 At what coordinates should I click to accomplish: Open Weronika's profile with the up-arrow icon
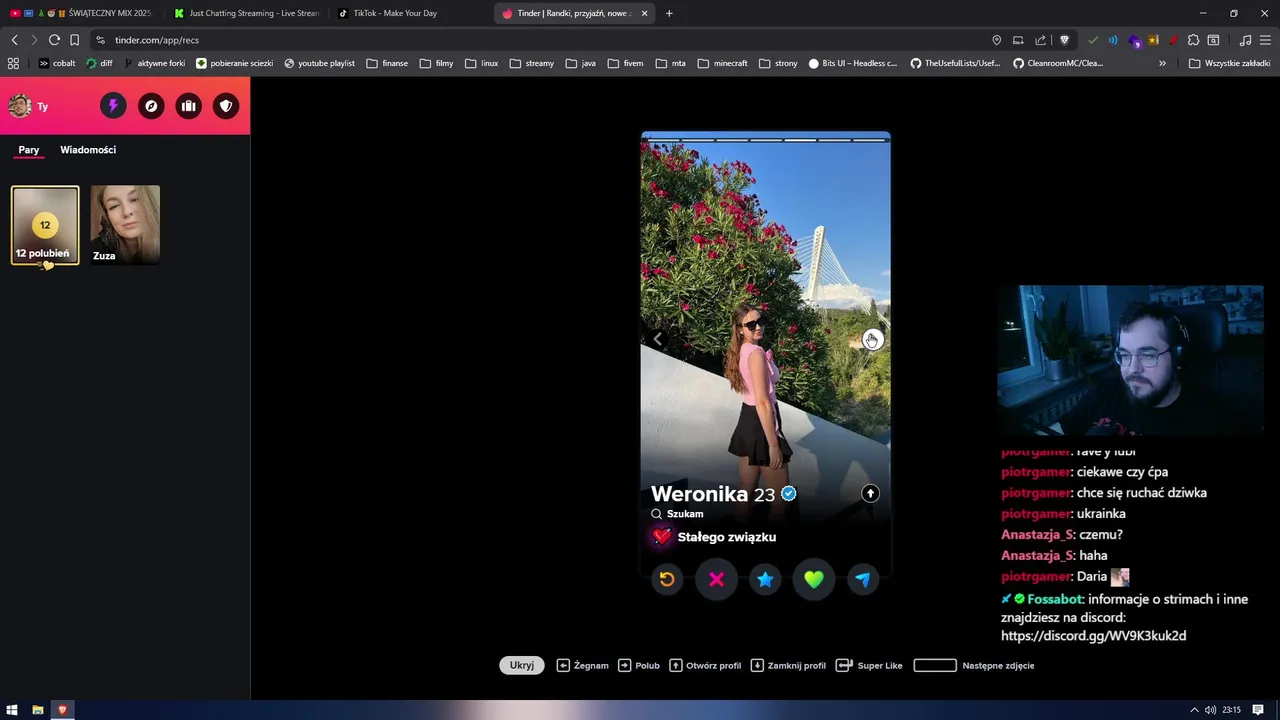870,493
